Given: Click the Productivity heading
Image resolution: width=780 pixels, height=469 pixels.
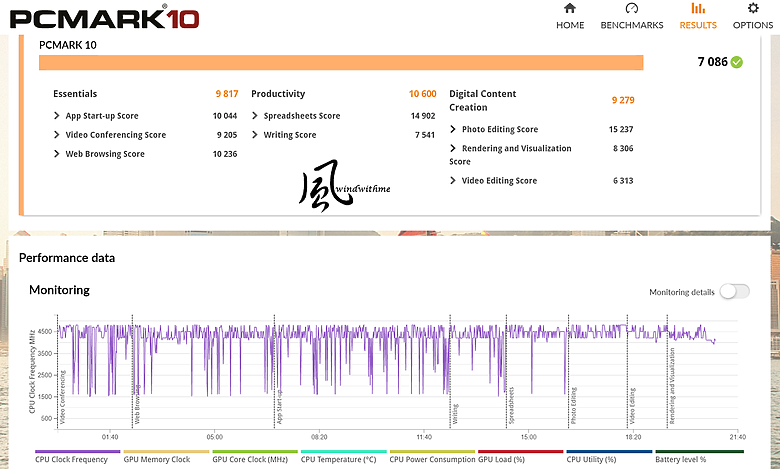Looking at the screenshot, I should point(278,94).
